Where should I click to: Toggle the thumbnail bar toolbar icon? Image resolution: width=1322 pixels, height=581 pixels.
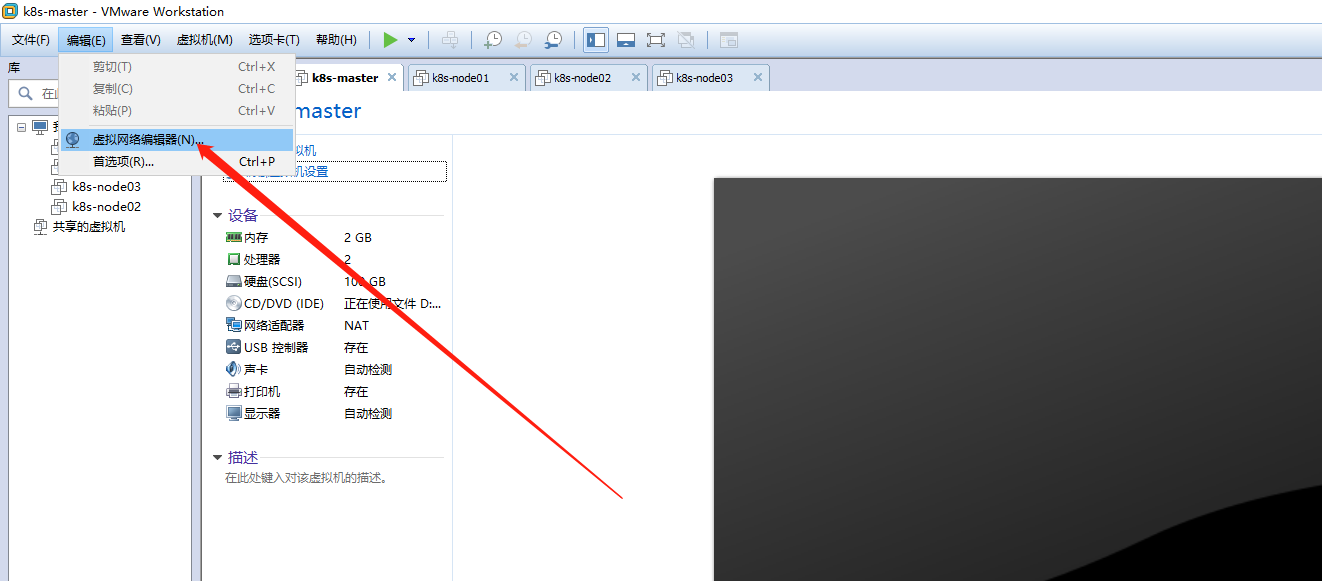[x=626, y=40]
